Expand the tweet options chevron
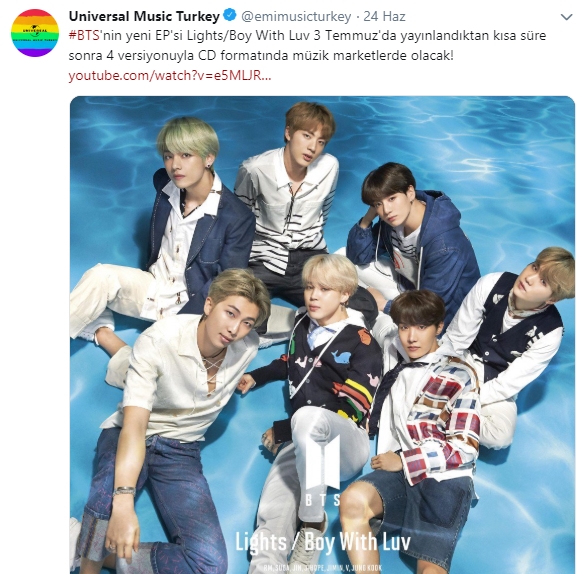Screen dimensions: 583x574 coord(566,17)
